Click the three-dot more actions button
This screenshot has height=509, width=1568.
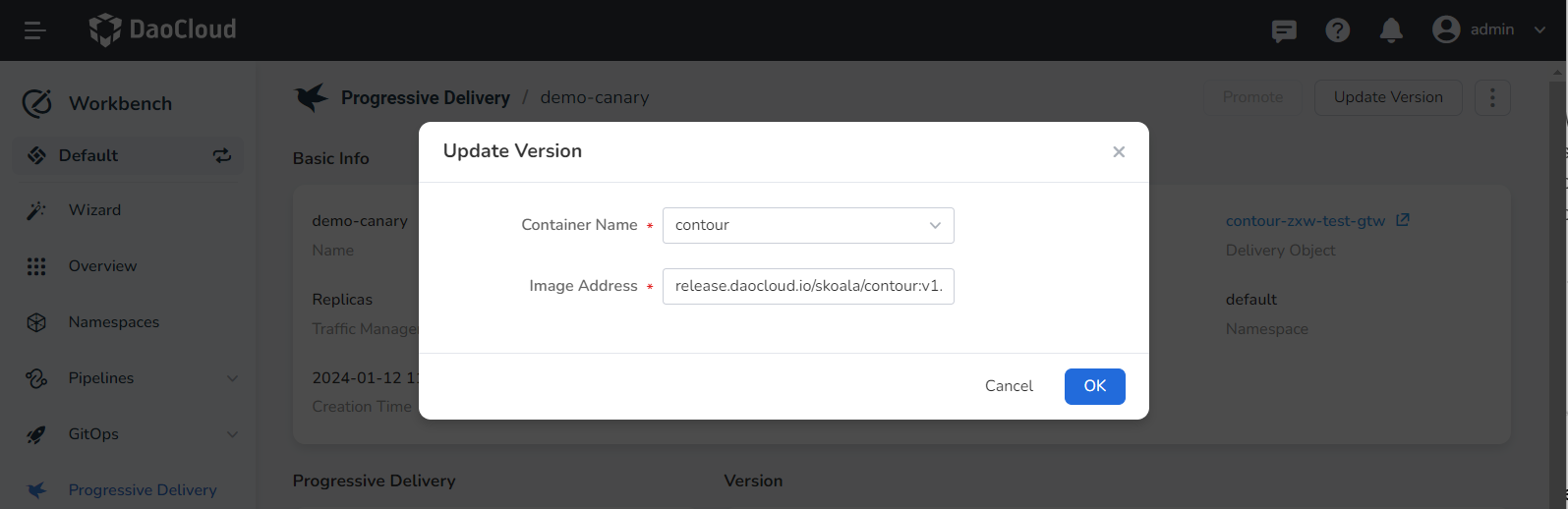click(1492, 97)
